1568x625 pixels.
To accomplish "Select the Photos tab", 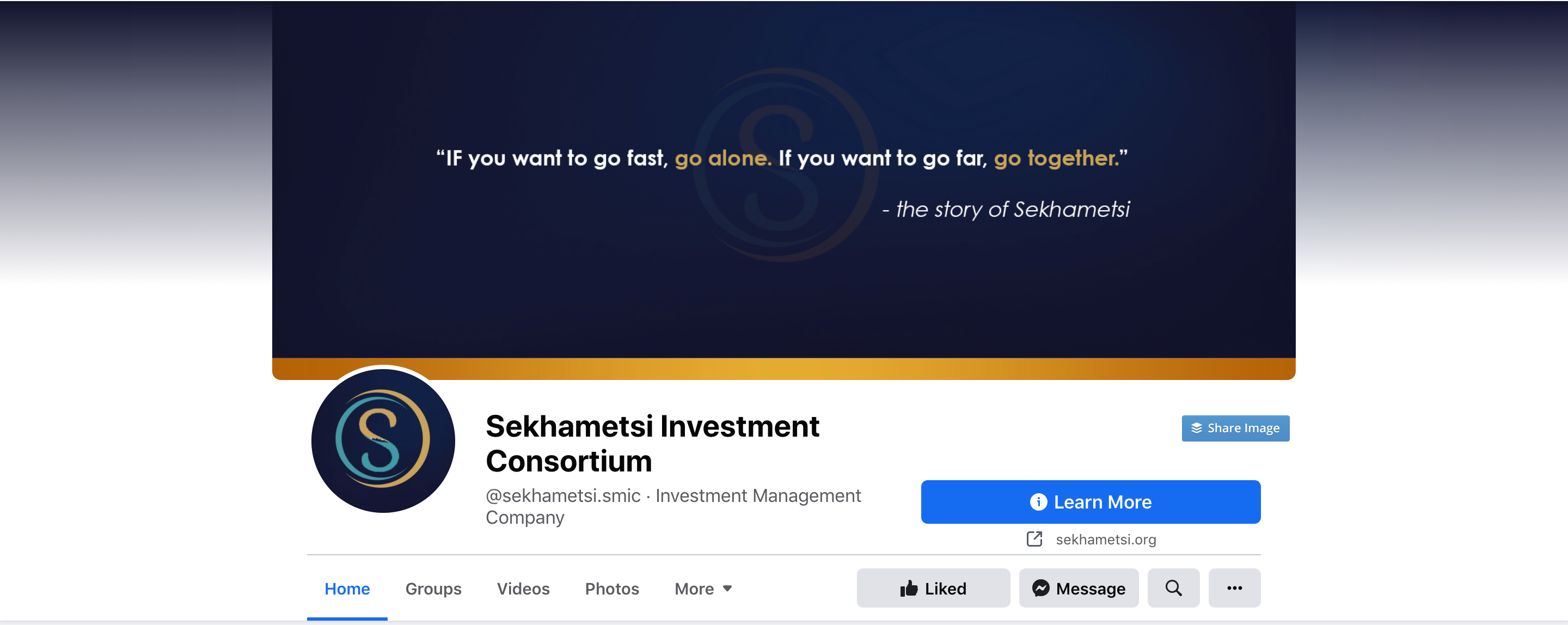I will (x=612, y=589).
